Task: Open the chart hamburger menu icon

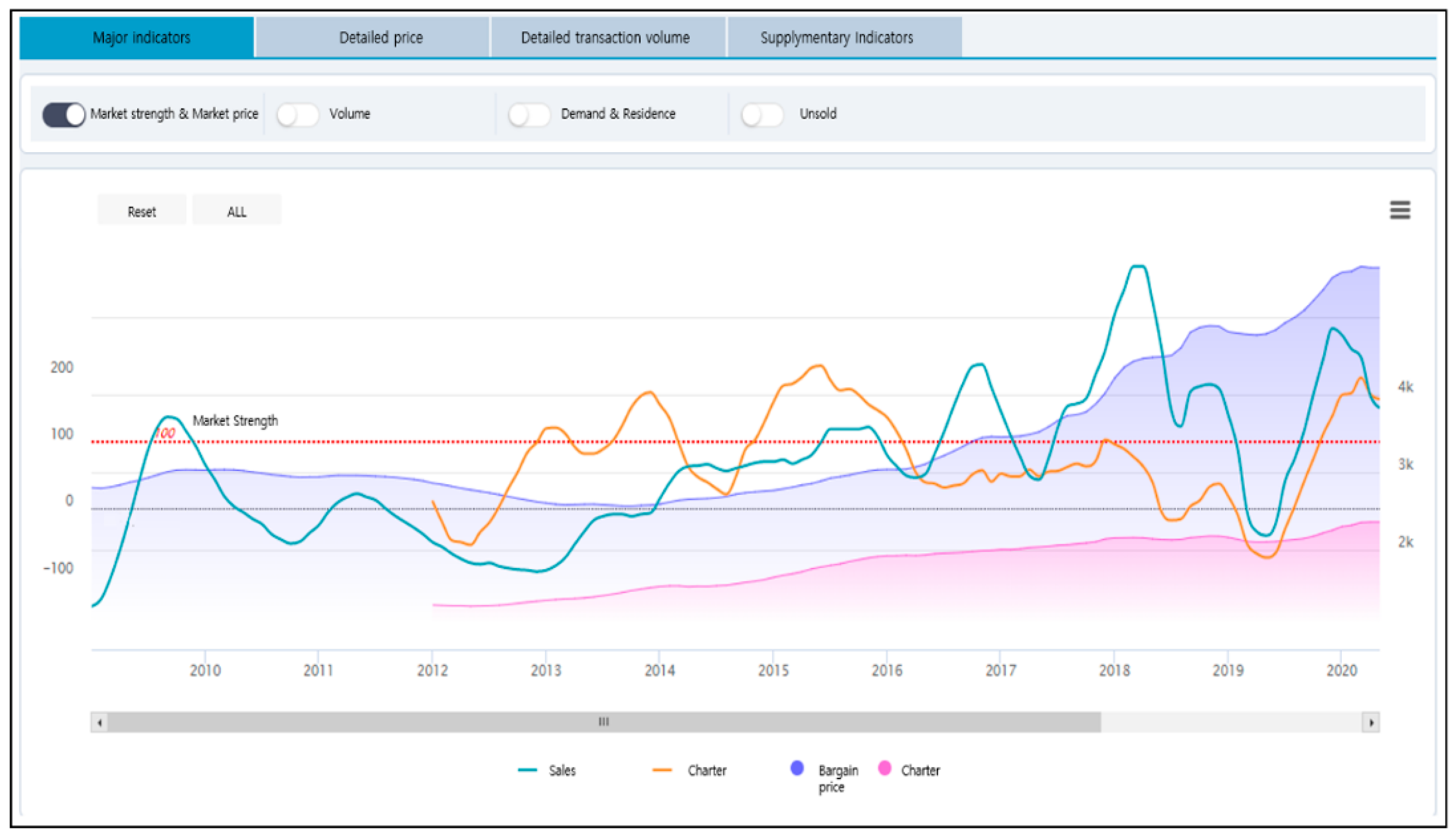Action: [1399, 210]
